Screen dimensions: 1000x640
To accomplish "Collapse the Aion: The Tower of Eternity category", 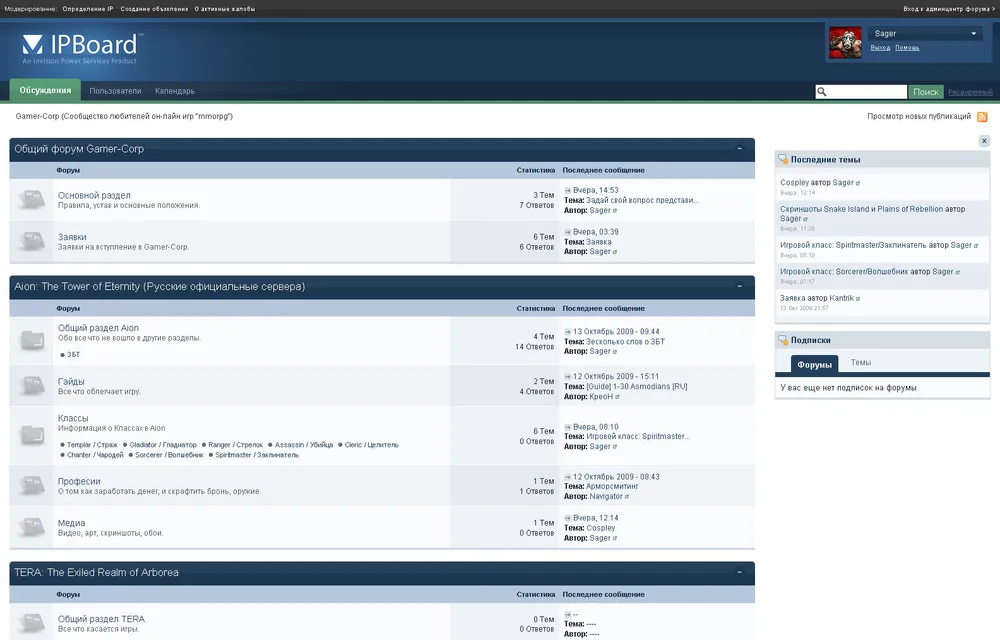I will pyautogui.click(x=739, y=287).
